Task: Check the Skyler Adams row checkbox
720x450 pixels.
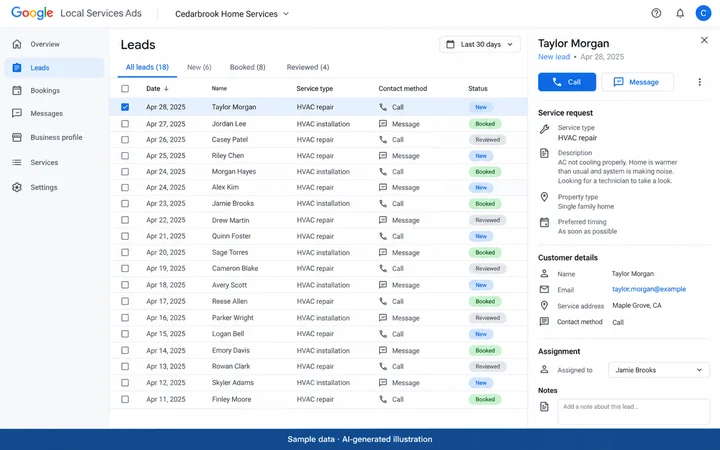Action: pos(125,382)
